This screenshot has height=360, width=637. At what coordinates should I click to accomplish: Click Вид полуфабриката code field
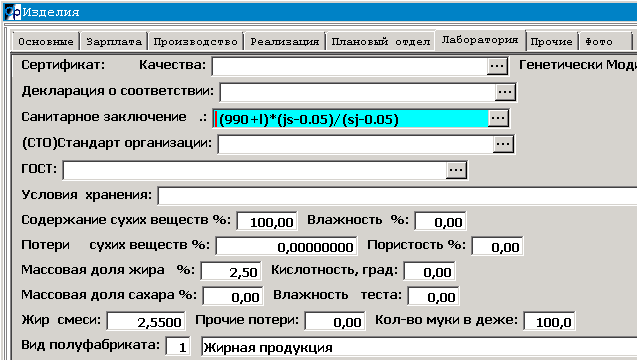[x=178, y=347]
